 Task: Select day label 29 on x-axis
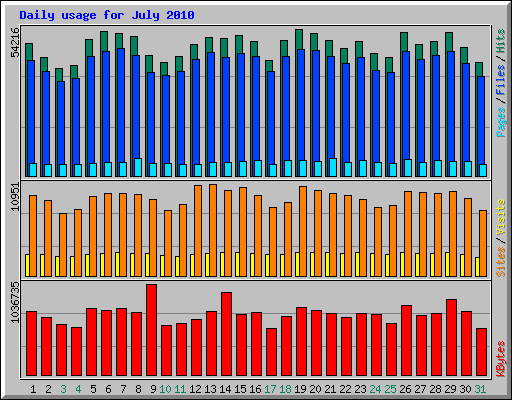(x=450, y=389)
